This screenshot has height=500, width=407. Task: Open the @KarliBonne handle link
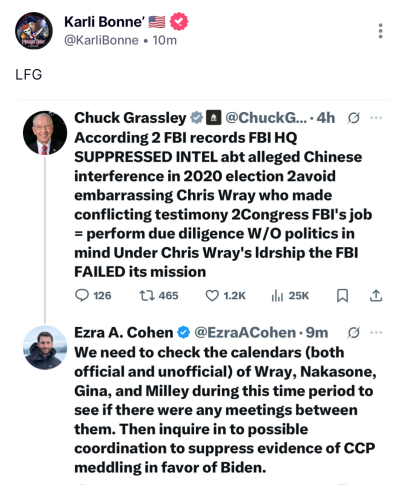pyautogui.click(x=101, y=40)
